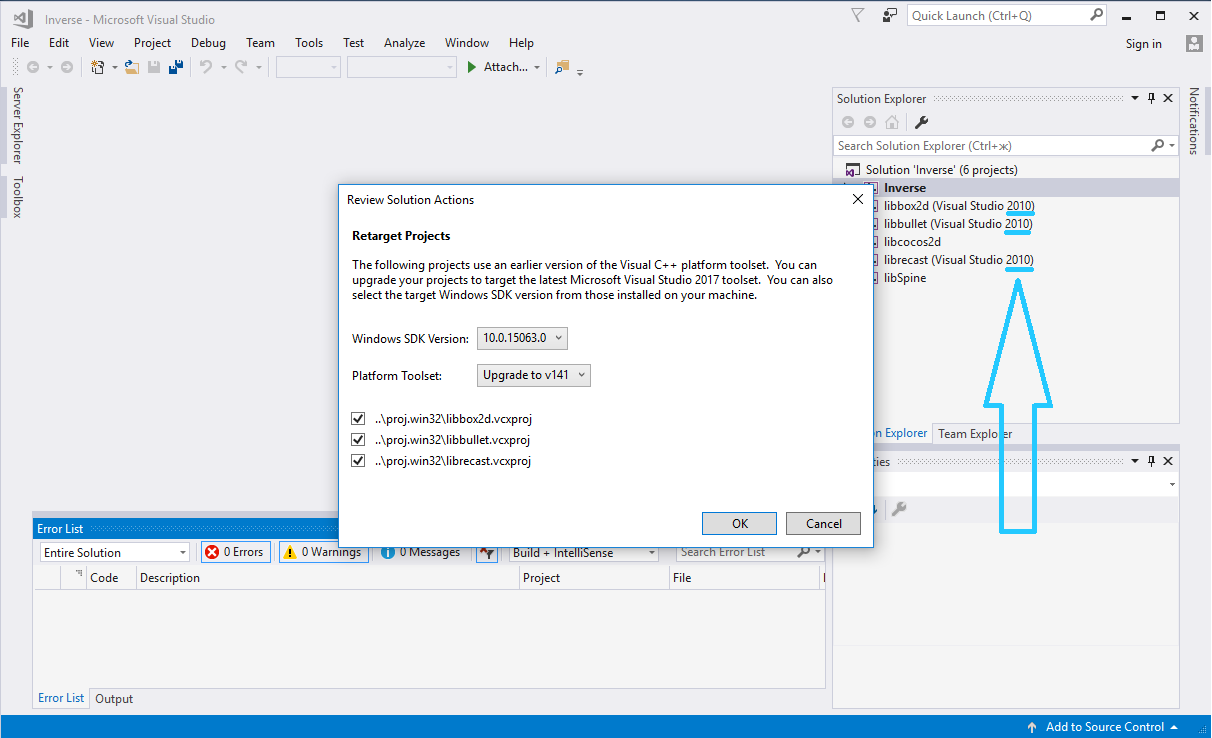Uncheck the libbullet.vcxproj checkbox
Viewport: 1212px width, 738px height.
[x=359, y=440]
